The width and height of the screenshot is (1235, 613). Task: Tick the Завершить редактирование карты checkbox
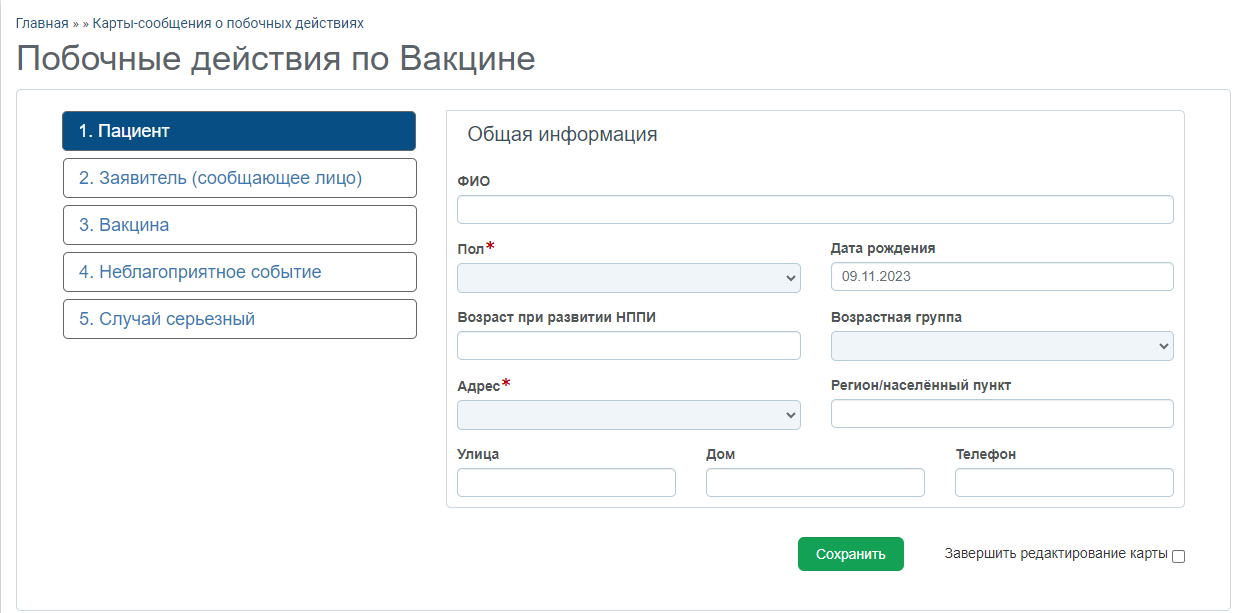pos(1178,556)
